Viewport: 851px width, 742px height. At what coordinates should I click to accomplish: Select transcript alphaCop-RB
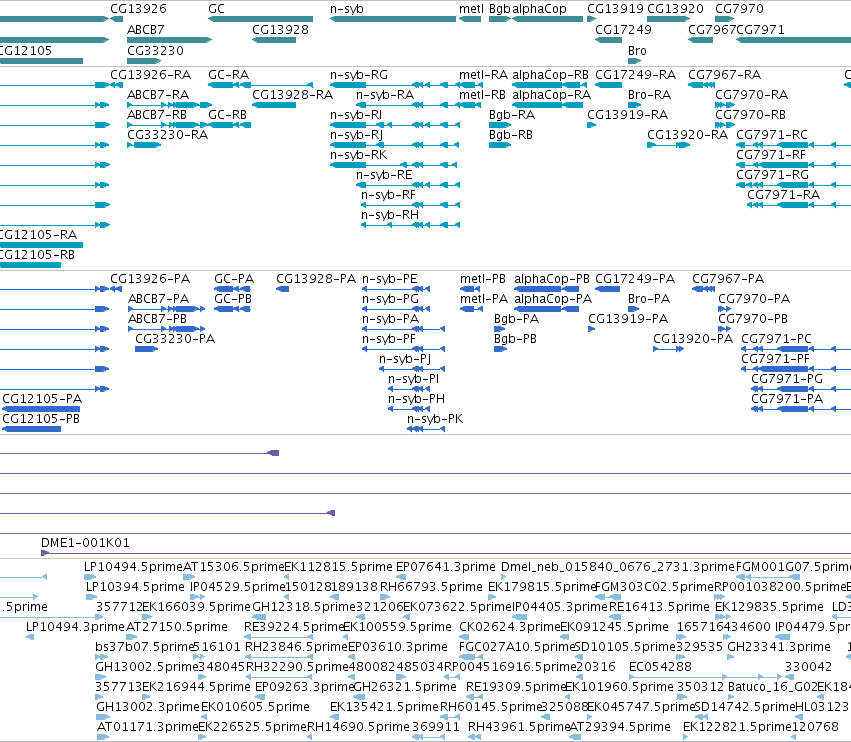(550, 74)
